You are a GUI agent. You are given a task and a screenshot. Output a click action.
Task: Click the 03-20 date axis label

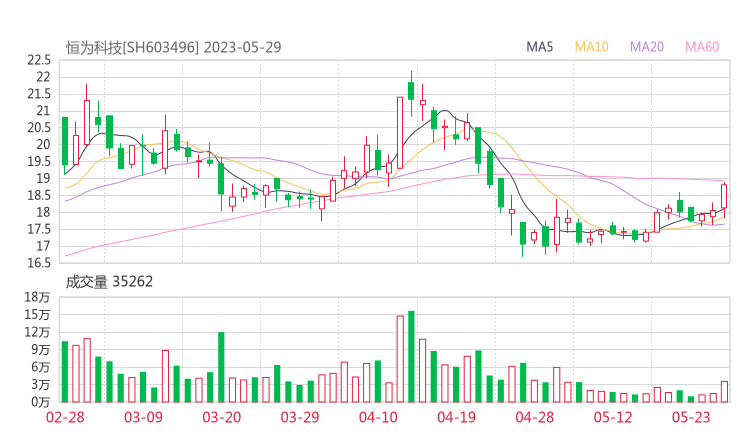[x=222, y=417]
